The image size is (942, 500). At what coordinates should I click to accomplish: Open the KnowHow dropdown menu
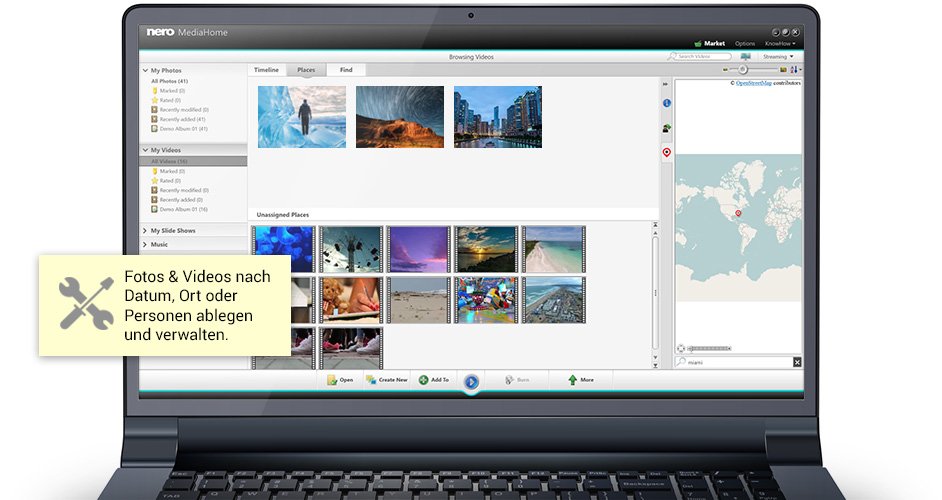tap(780, 43)
